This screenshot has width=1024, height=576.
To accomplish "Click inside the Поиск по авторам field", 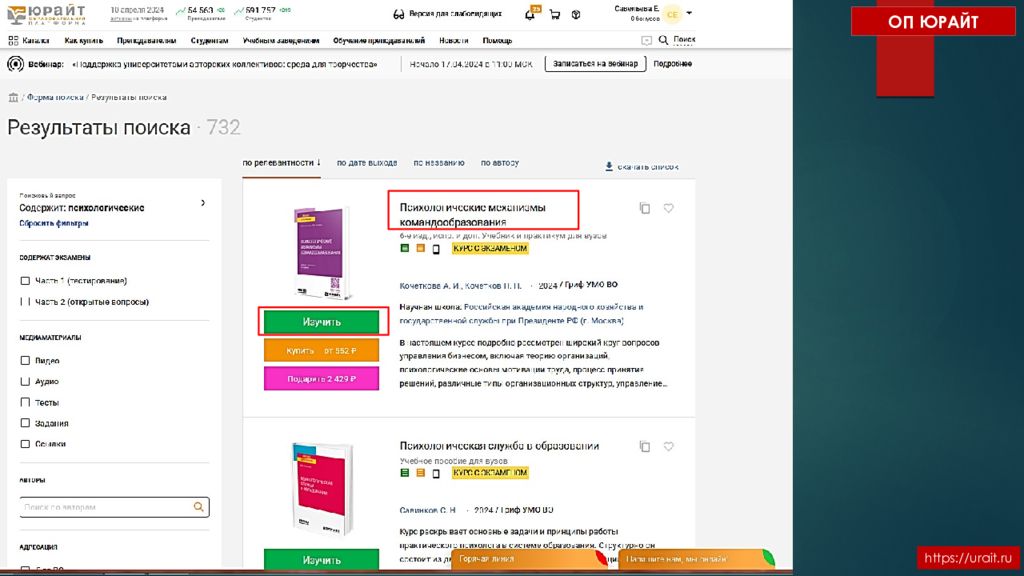I will [114, 507].
